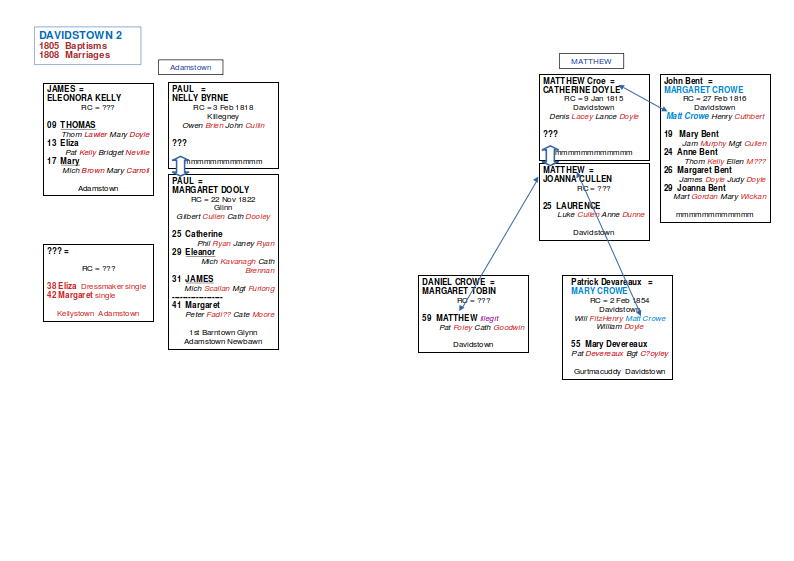Click MATTHEW Croe = CATHERINE DOYLE heading
The image size is (794, 561).
(x=583, y=85)
